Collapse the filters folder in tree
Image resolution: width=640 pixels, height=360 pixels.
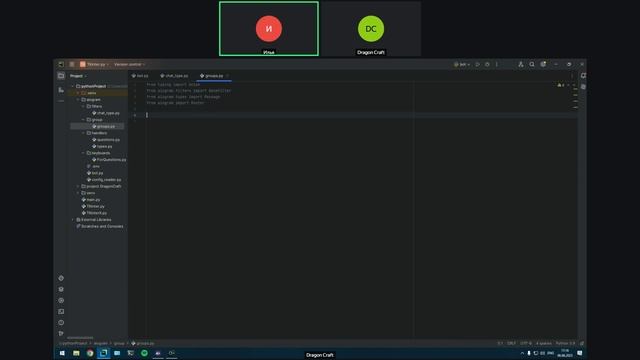tap(84, 106)
